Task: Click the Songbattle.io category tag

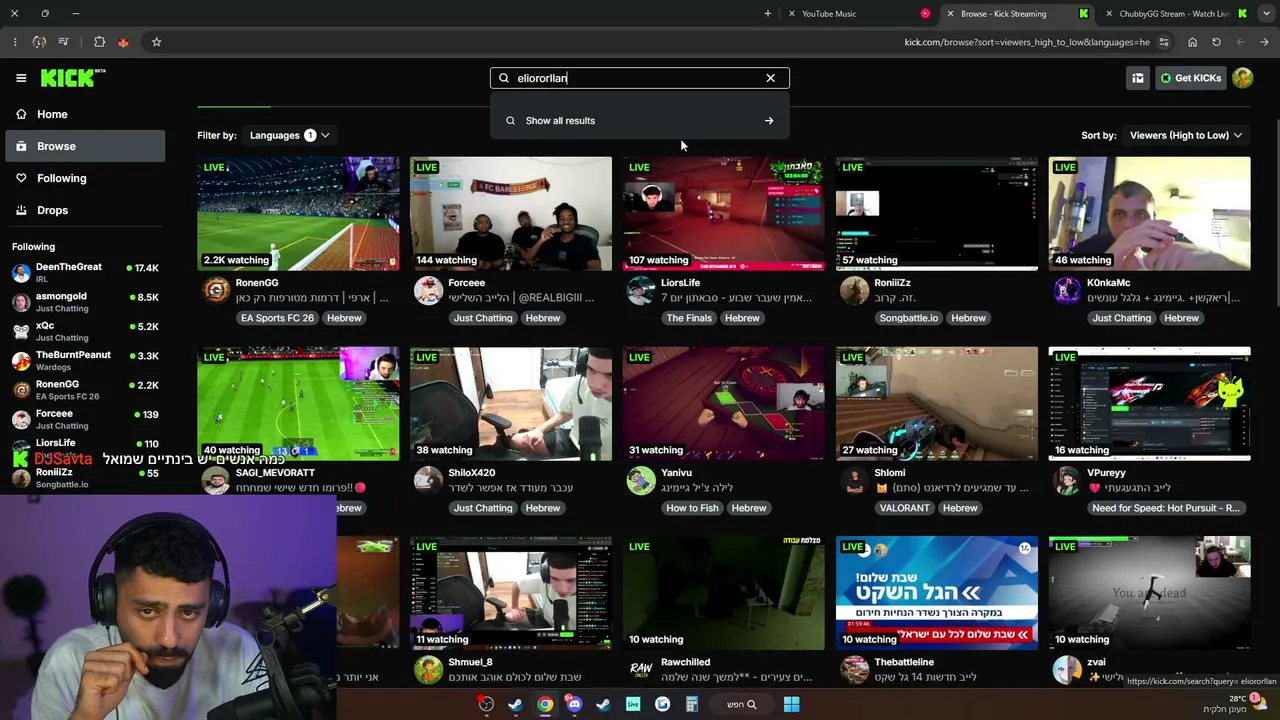Action: click(908, 318)
